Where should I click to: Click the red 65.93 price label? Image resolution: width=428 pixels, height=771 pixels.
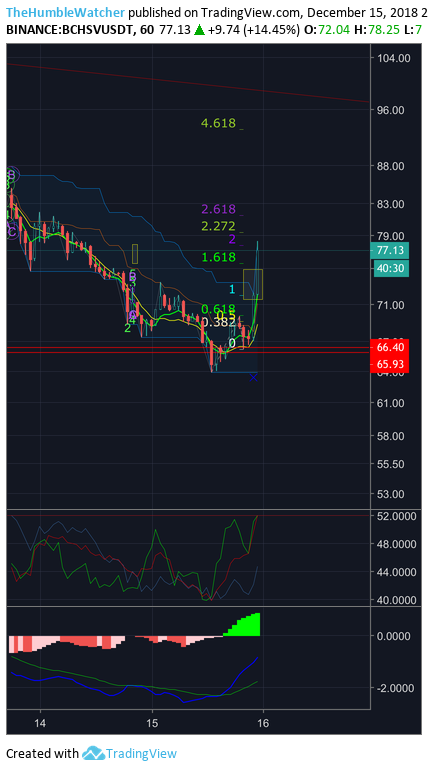coord(390,364)
